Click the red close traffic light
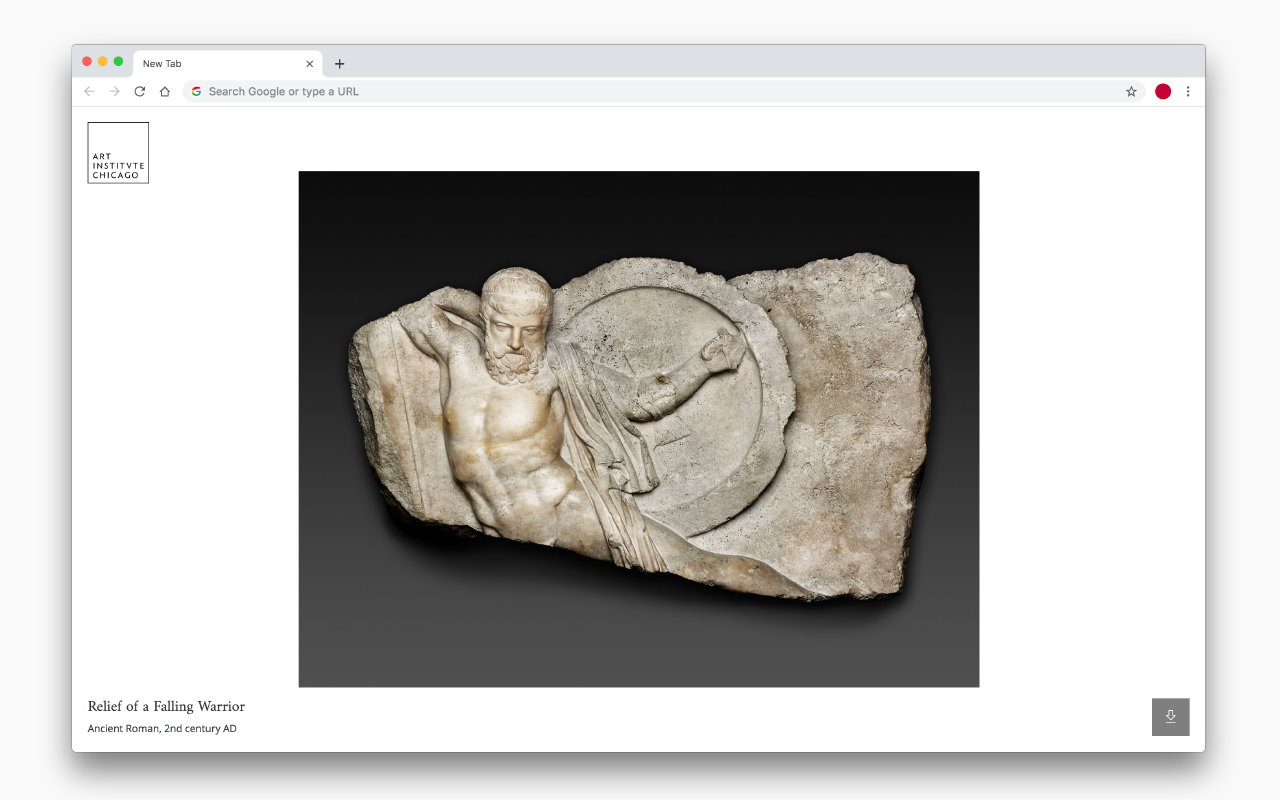This screenshot has height=800, width=1280. pyautogui.click(x=87, y=60)
